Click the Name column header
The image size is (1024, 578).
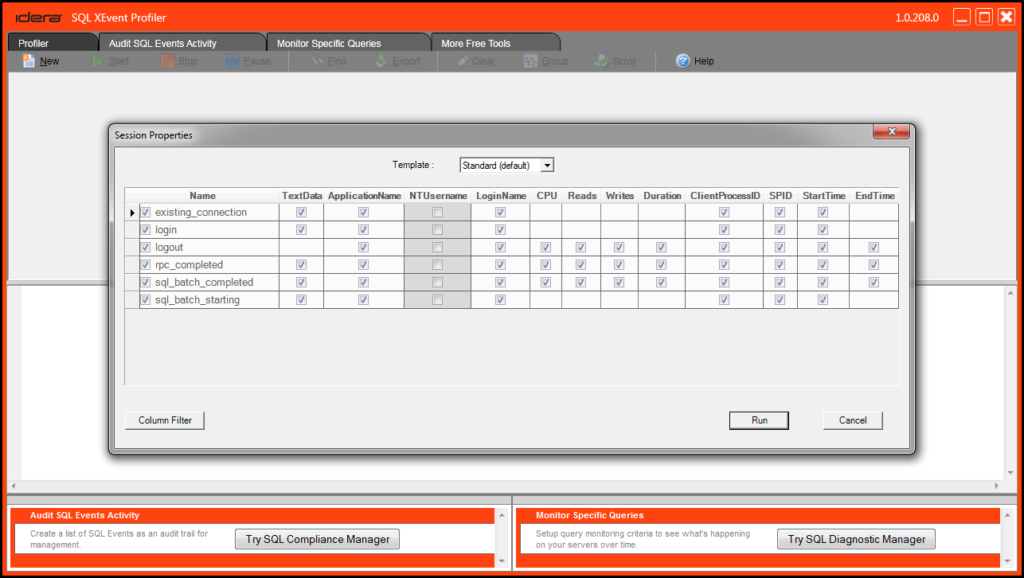[x=202, y=196]
